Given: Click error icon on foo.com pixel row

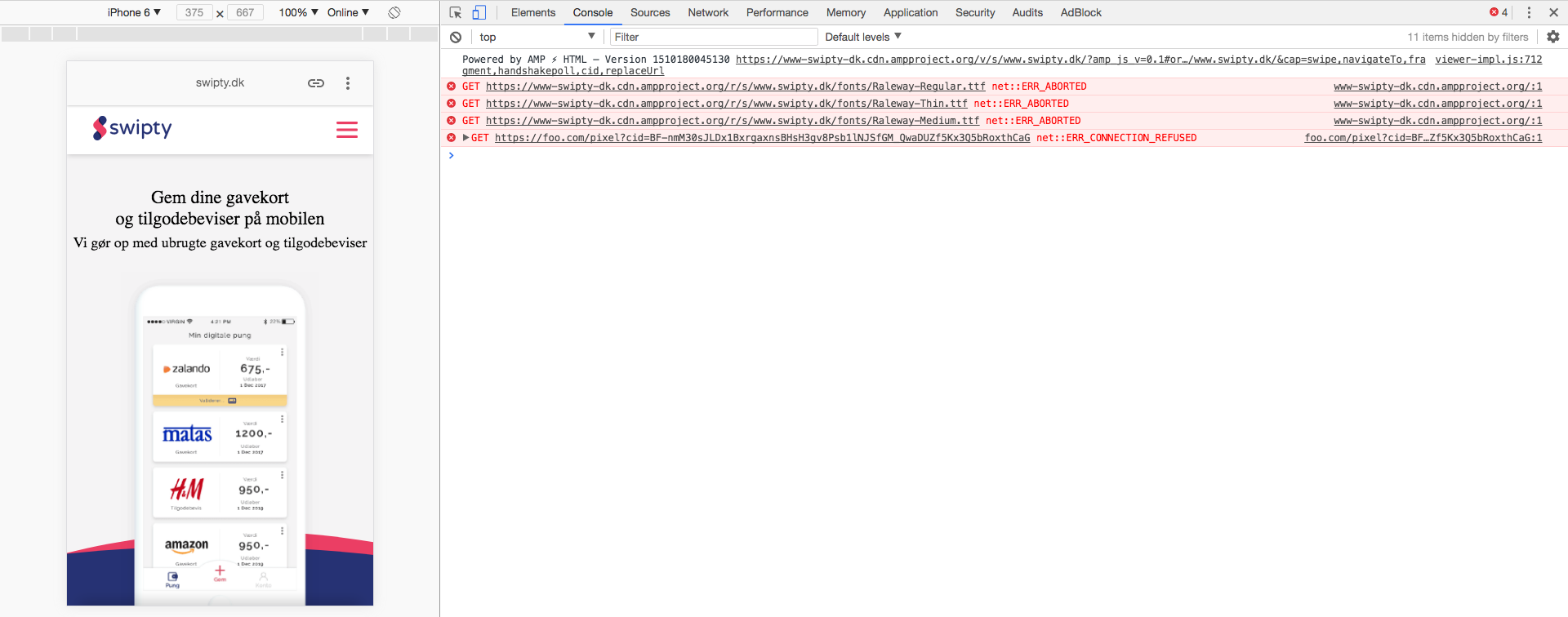Looking at the screenshot, I should (x=451, y=138).
